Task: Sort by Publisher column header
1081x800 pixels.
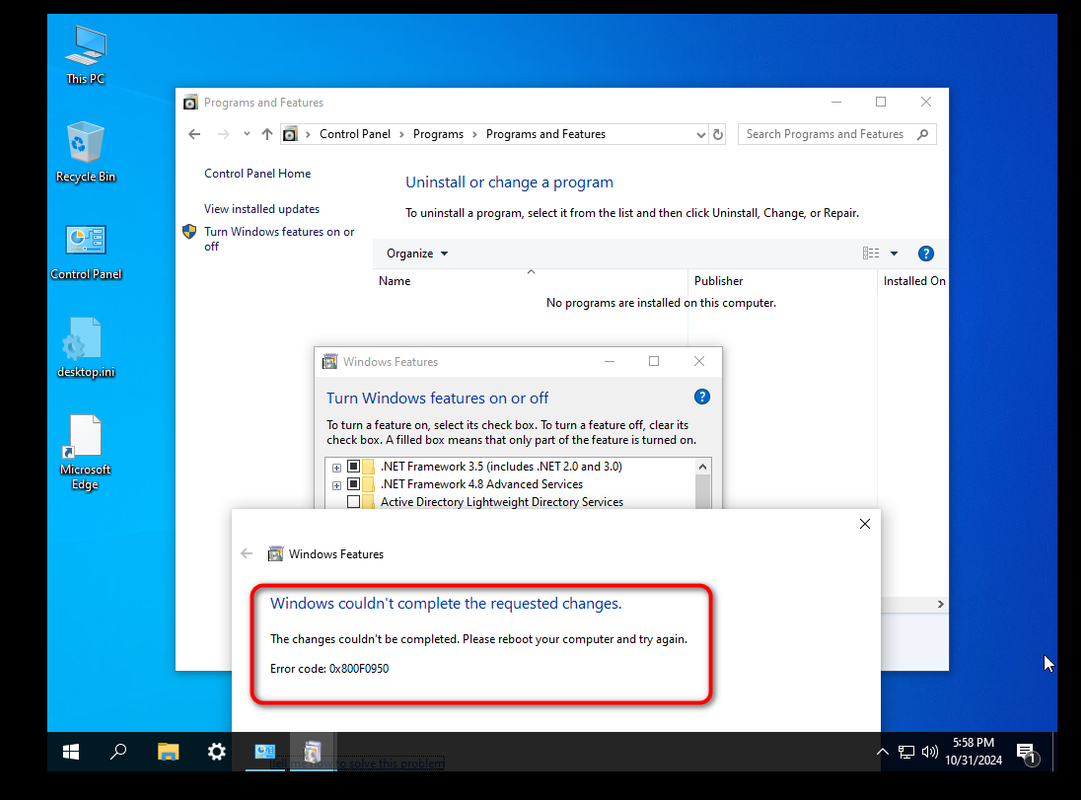Action: click(782, 281)
